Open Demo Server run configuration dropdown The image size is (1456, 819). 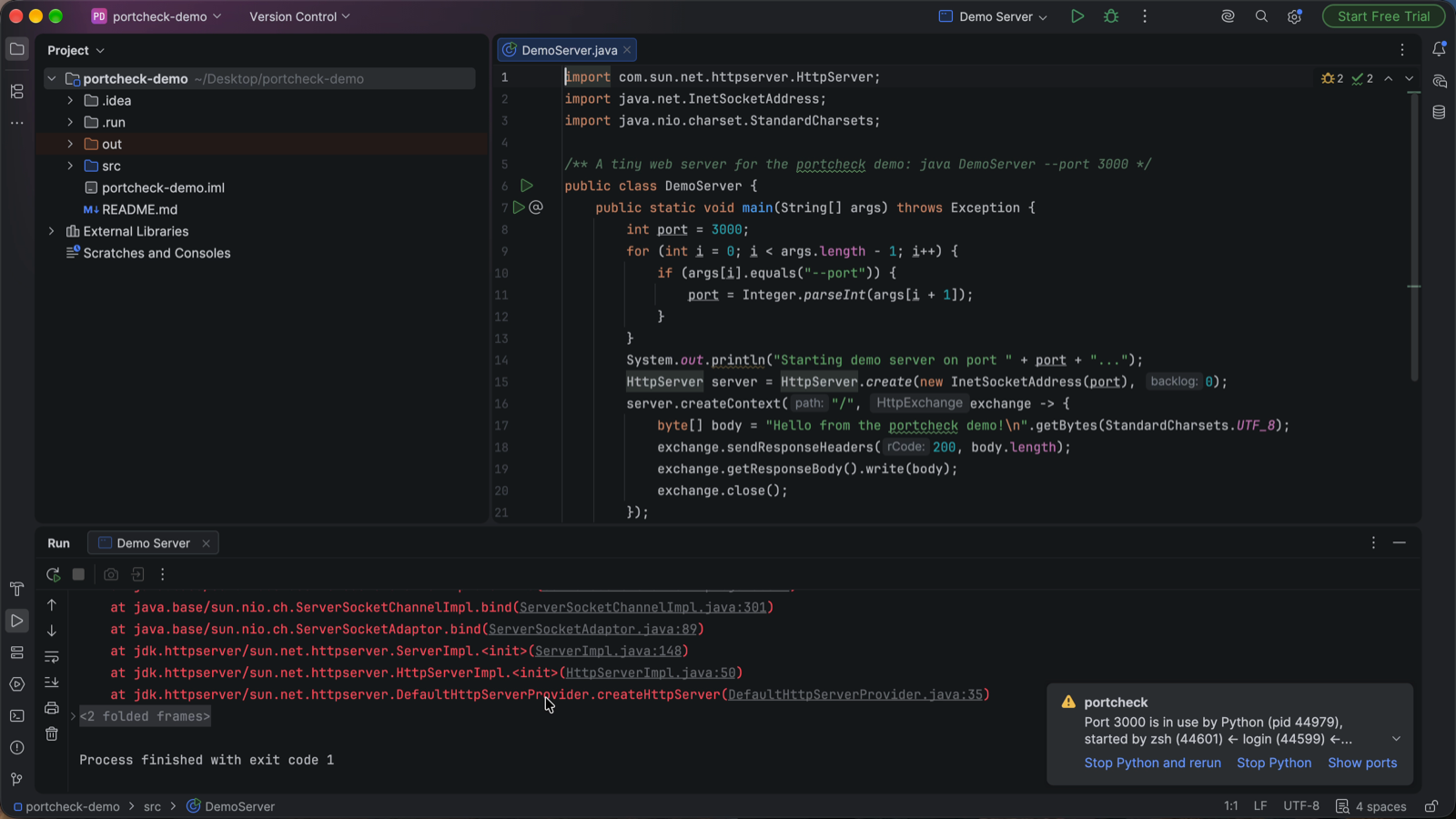[993, 16]
